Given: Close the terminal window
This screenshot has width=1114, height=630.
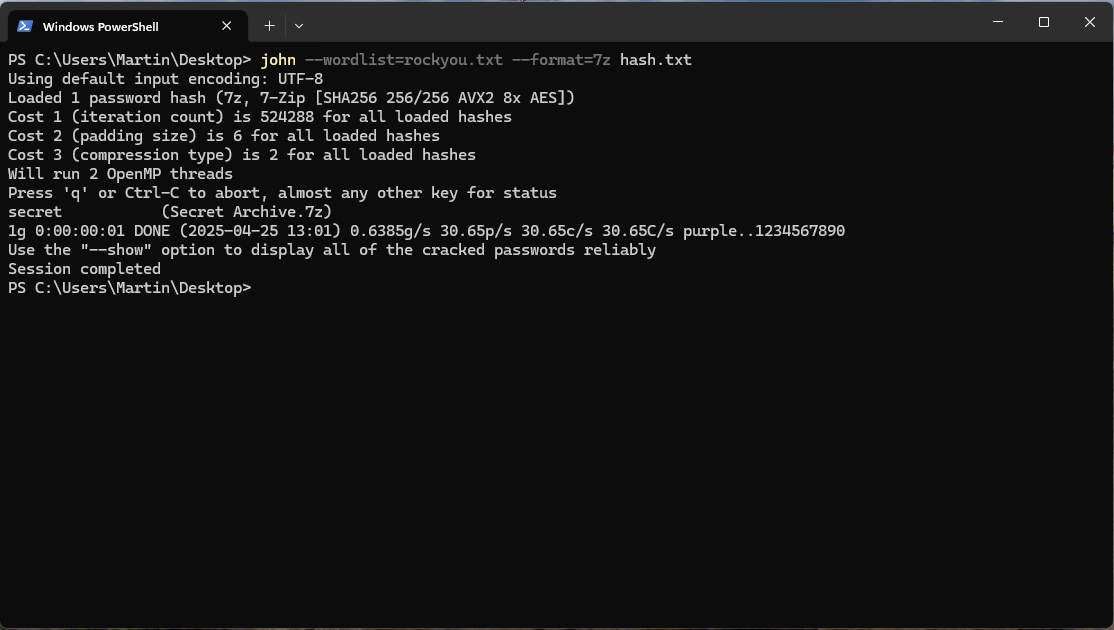Looking at the screenshot, I should [x=1090, y=22].
